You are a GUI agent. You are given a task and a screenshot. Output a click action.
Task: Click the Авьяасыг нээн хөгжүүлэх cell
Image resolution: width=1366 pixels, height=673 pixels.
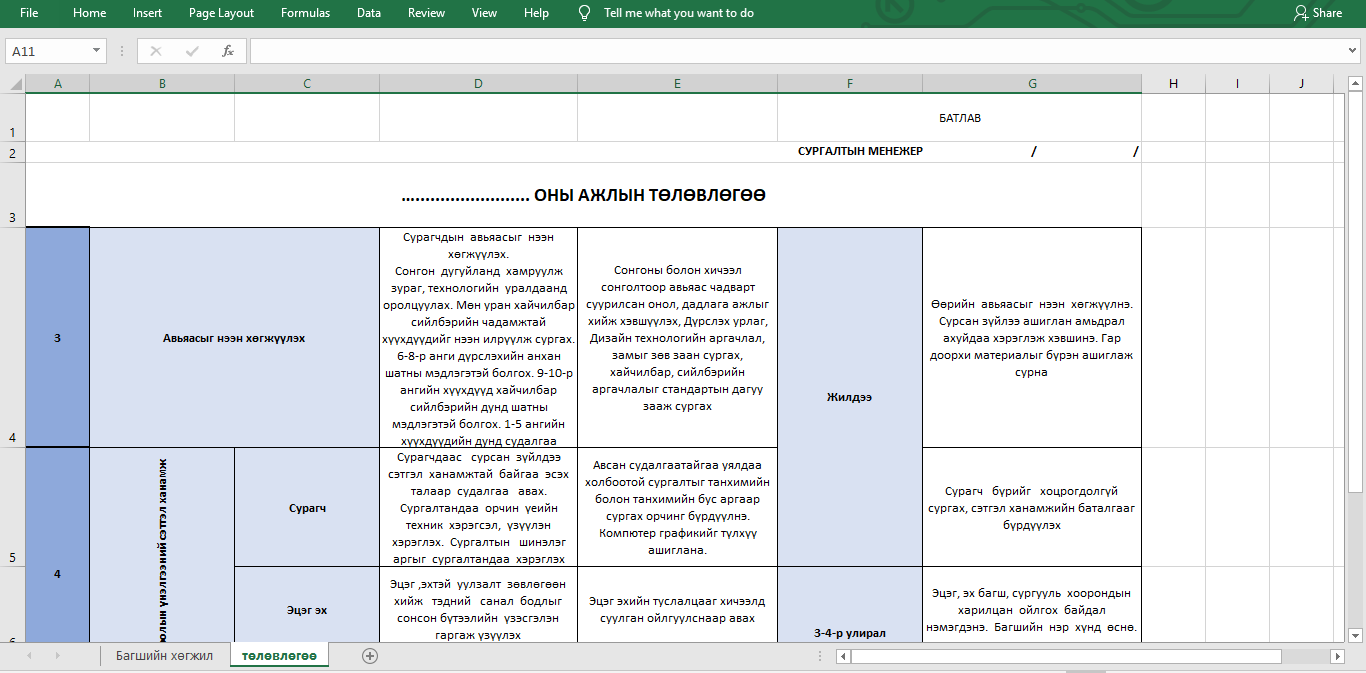pyautogui.click(x=234, y=337)
